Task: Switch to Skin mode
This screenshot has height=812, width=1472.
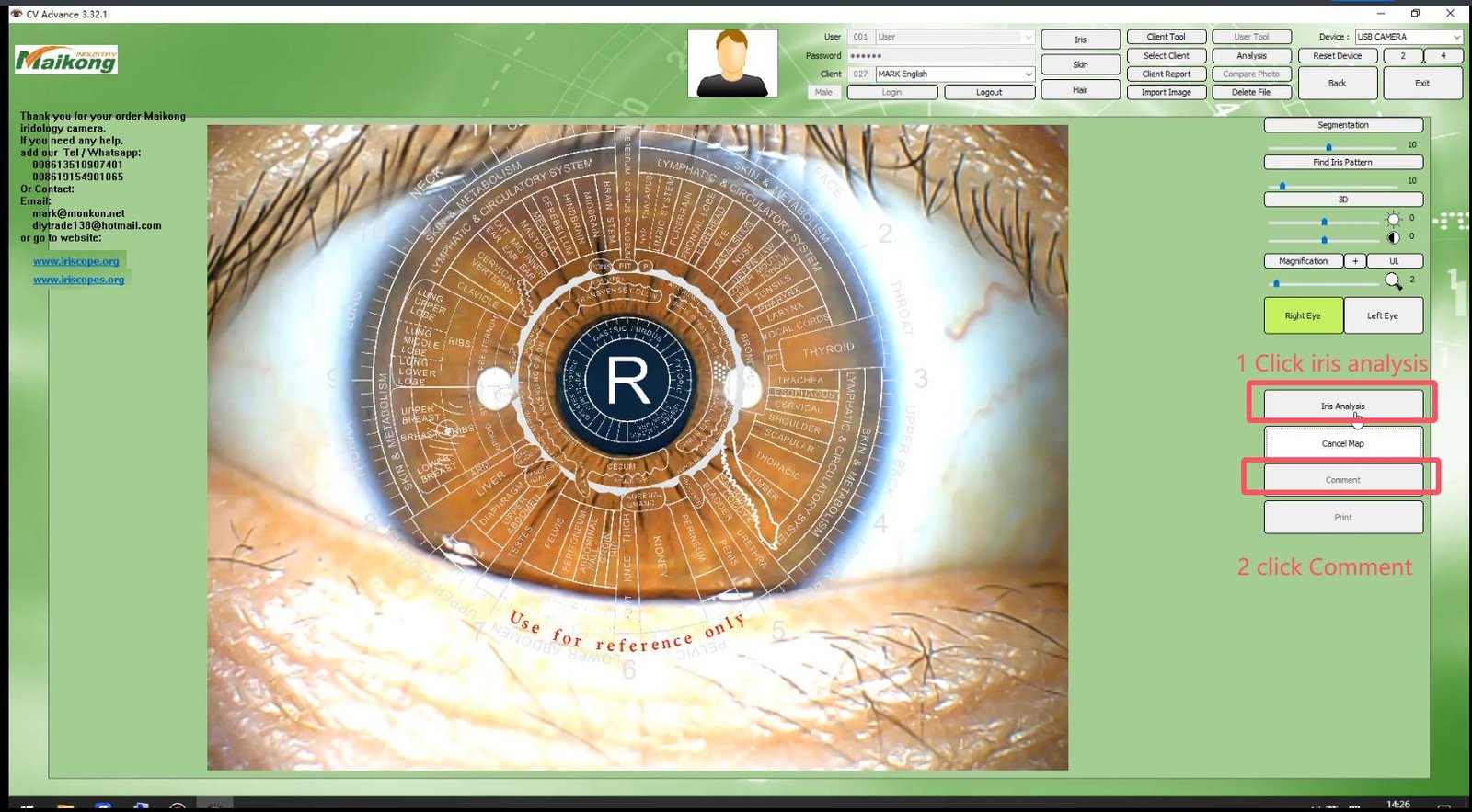Action: (1080, 64)
